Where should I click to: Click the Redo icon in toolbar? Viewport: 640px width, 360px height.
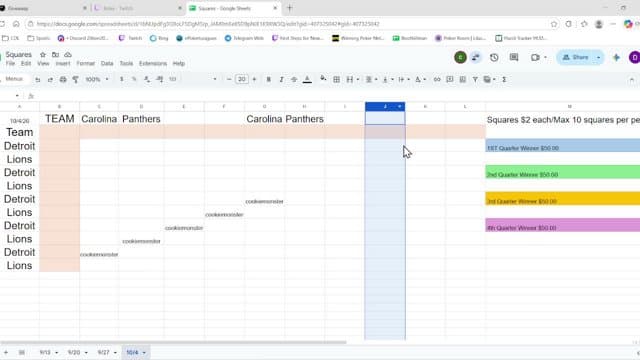(50, 80)
